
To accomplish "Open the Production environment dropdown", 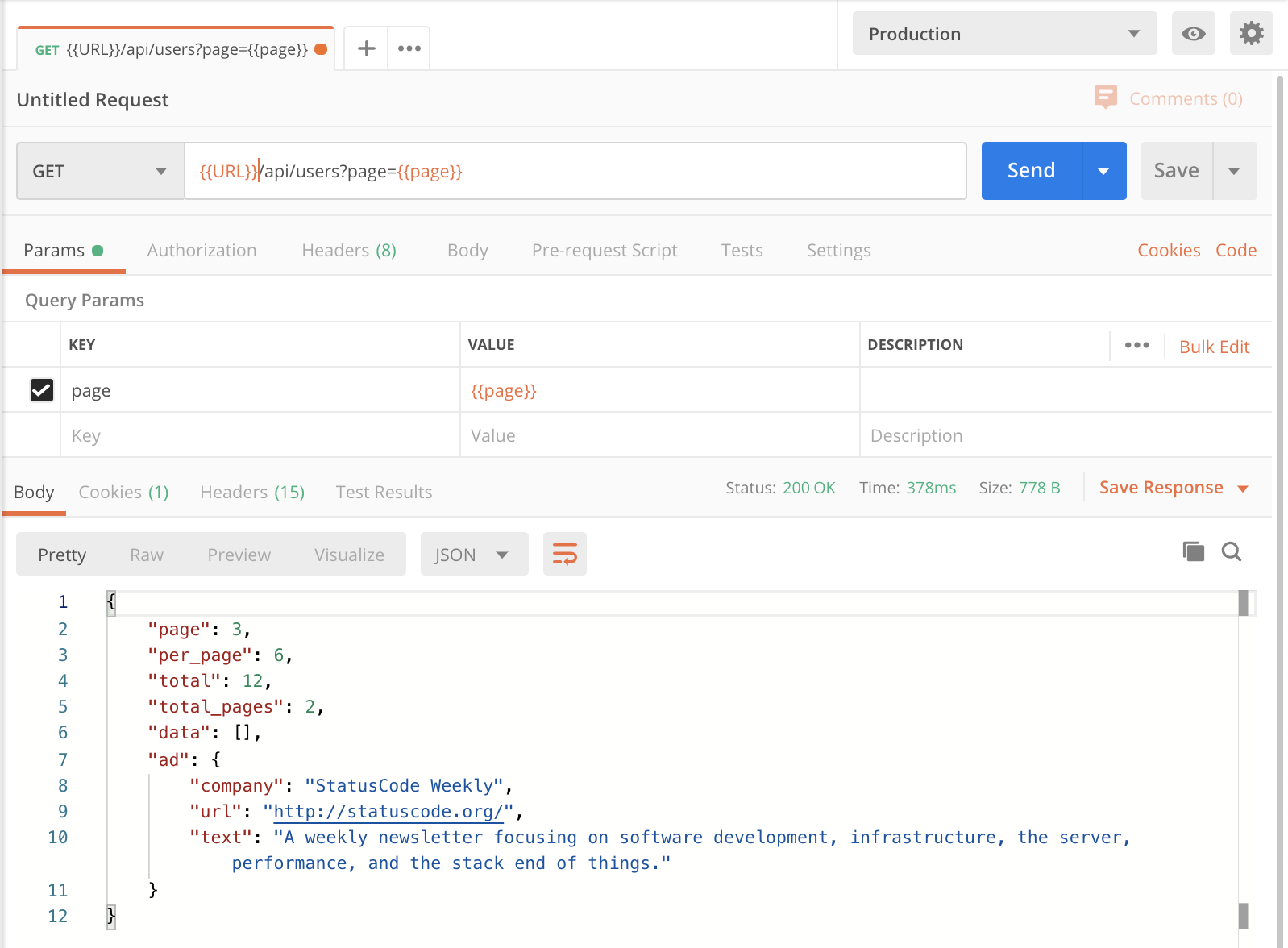I will pos(1004,33).
